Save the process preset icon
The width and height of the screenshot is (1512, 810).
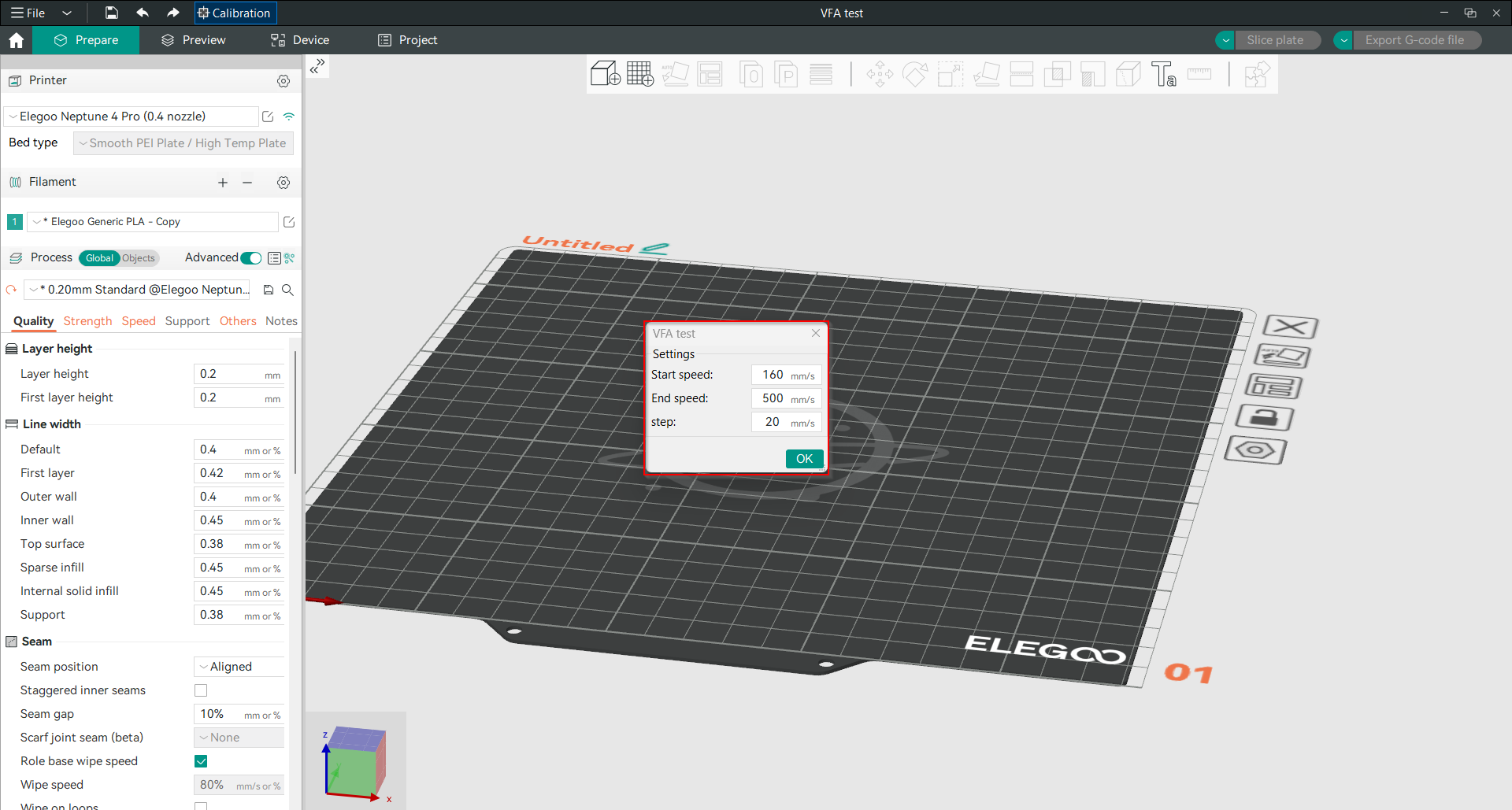(x=268, y=290)
